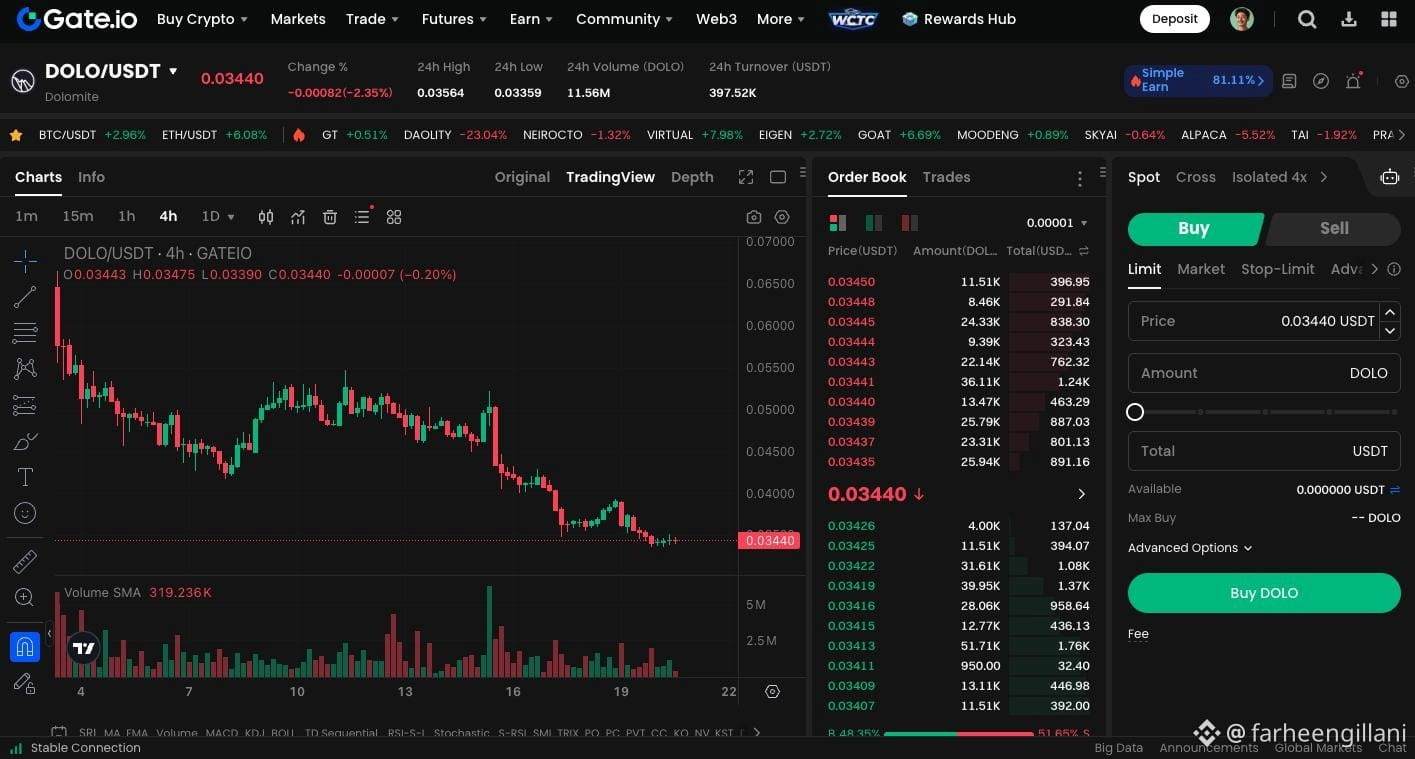Screen dimensions: 1415x759
Task: Expand Advanced Options in order form
Action: tap(1190, 548)
